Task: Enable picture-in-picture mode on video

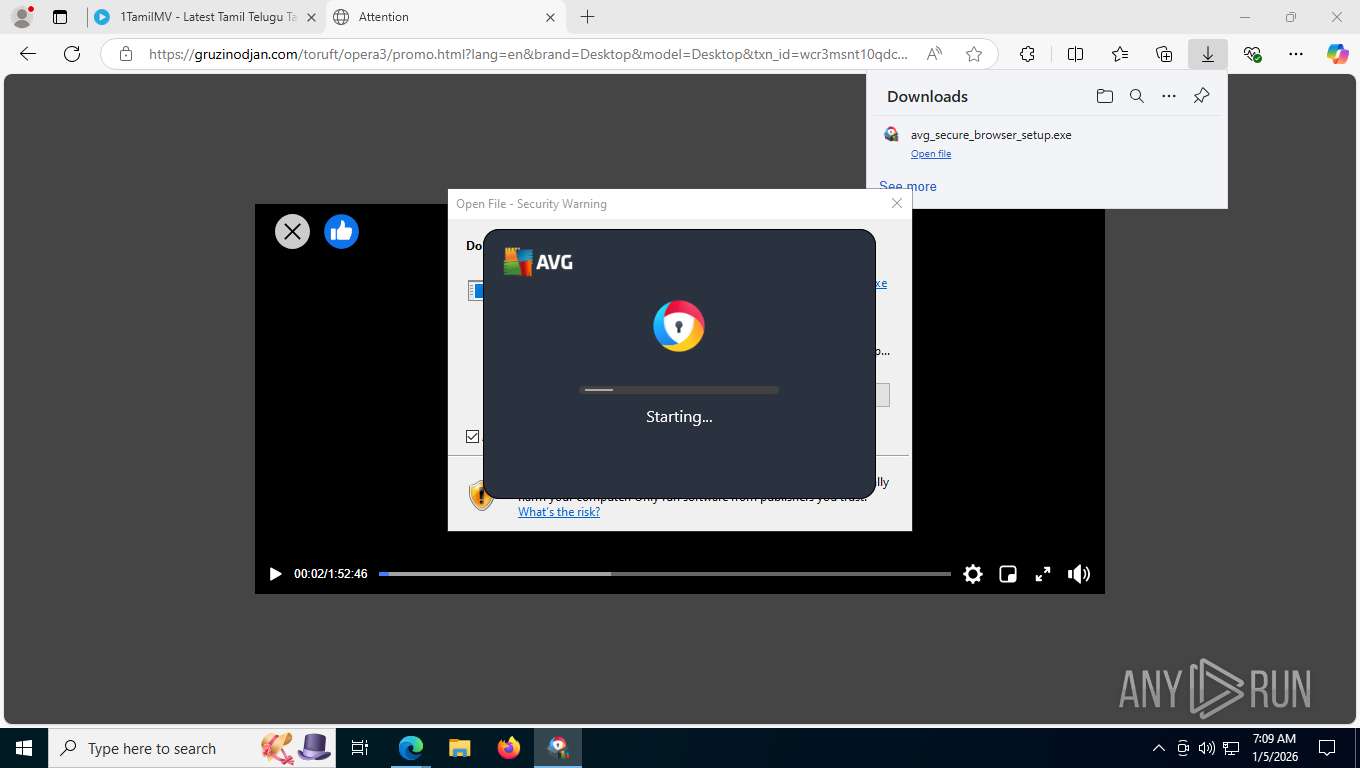Action: pyautogui.click(x=1008, y=574)
